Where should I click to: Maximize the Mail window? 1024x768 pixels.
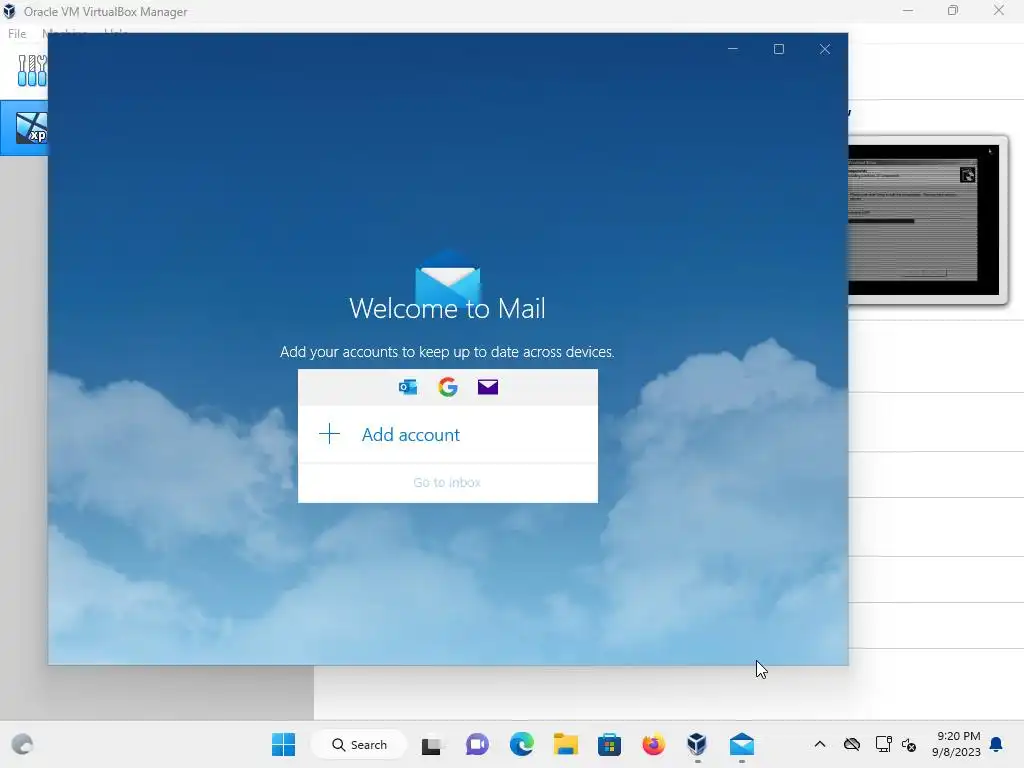click(778, 49)
